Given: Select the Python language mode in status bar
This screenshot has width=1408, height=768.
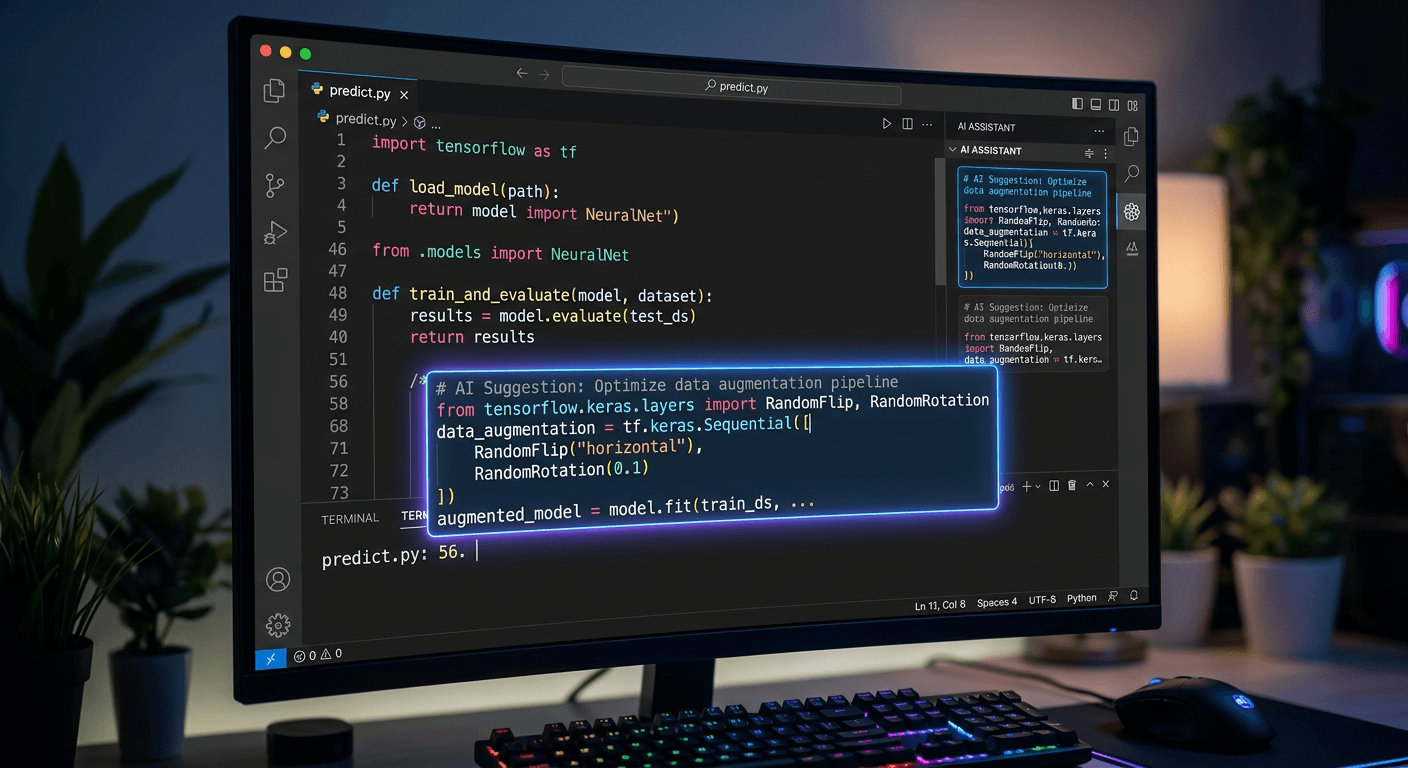Looking at the screenshot, I should pyautogui.click(x=1081, y=599).
